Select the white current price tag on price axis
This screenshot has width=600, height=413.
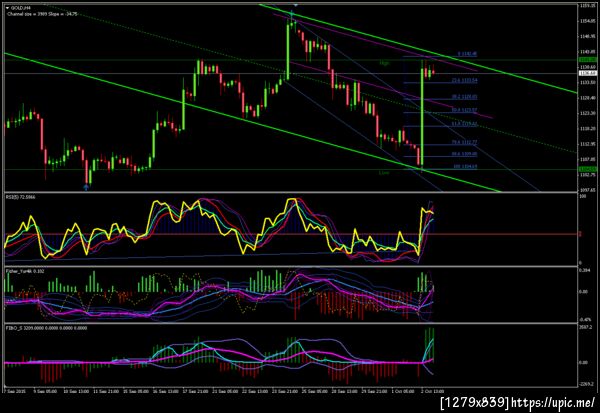pos(587,73)
